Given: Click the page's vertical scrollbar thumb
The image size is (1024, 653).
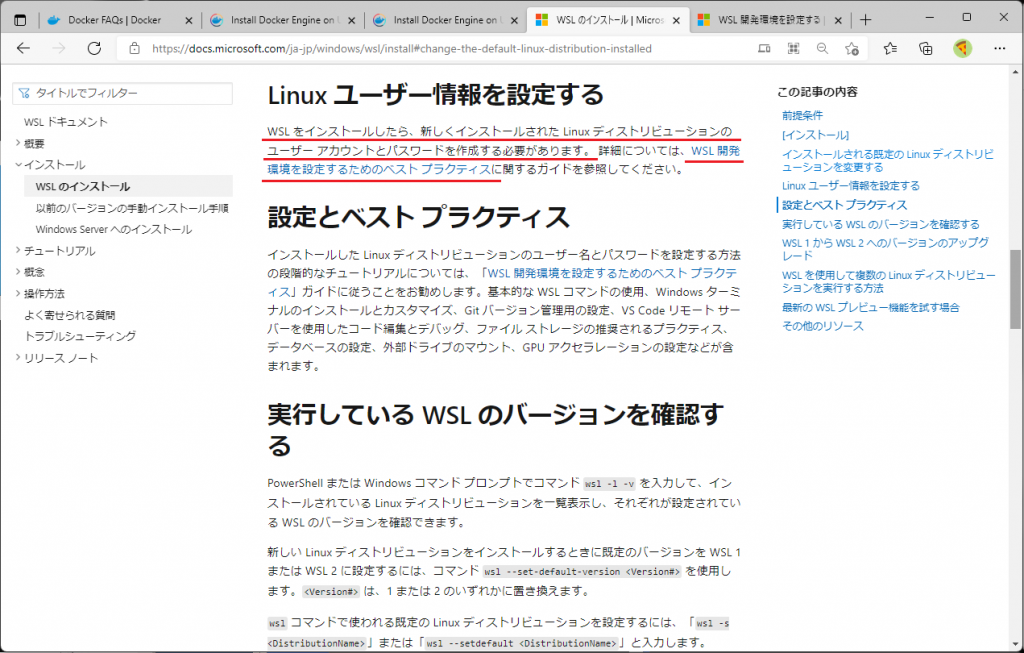Looking at the screenshot, I should click(1016, 289).
